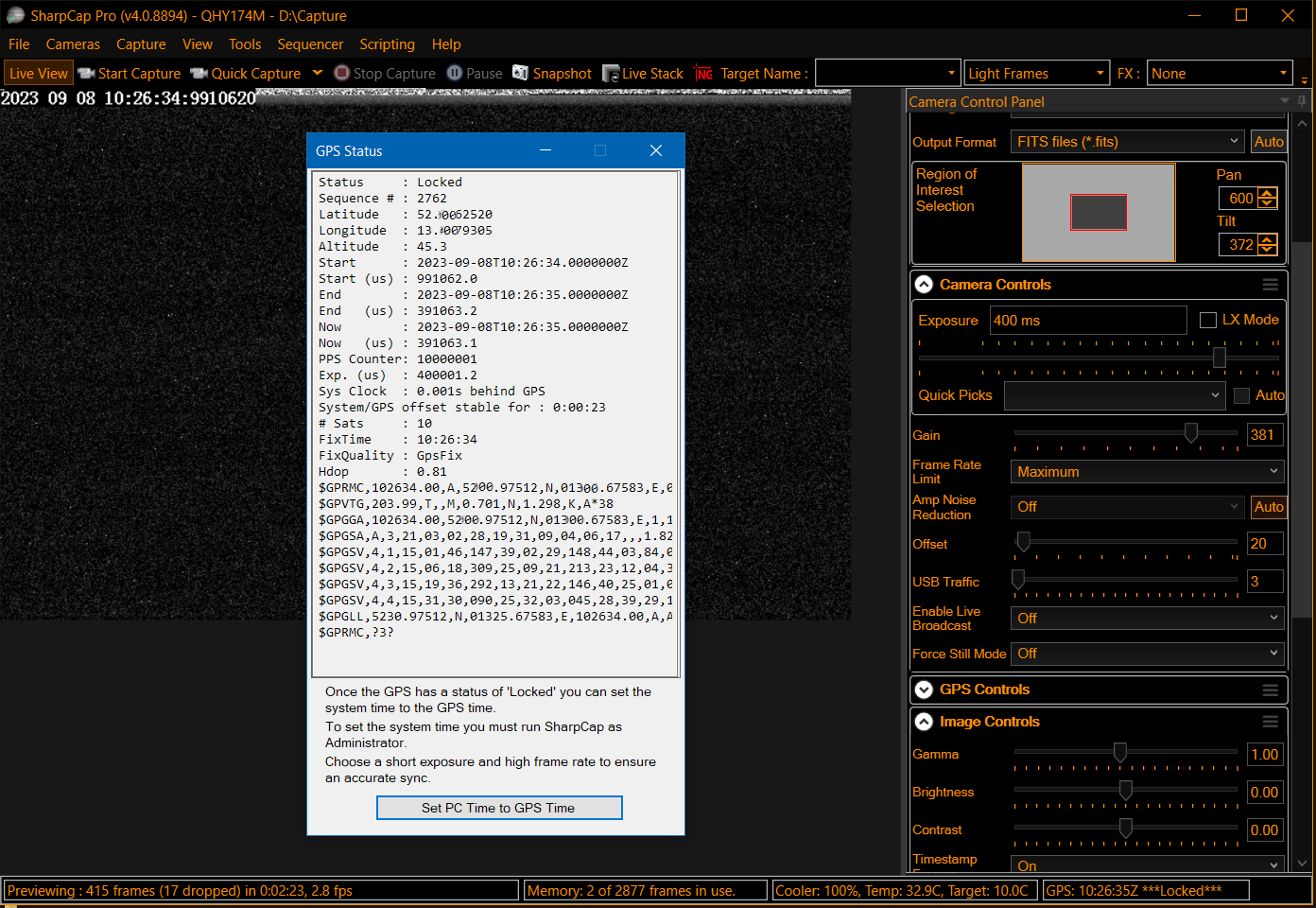
Task: Open the Quick Capture dropdown arrow
Action: [318, 73]
